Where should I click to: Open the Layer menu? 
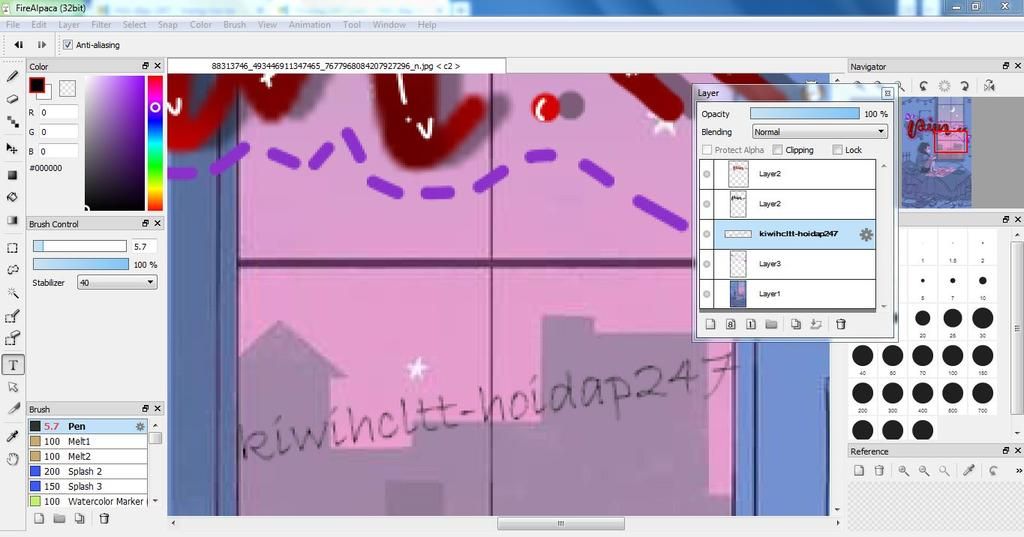pos(69,25)
